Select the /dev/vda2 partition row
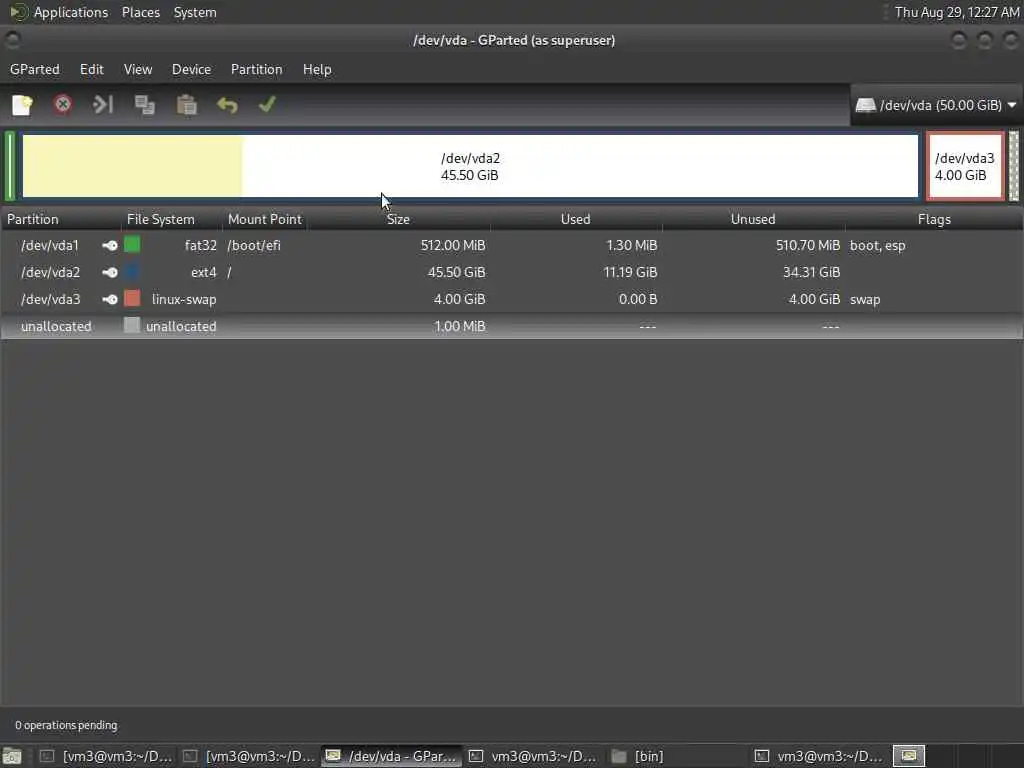 pyautogui.click(x=511, y=272)
